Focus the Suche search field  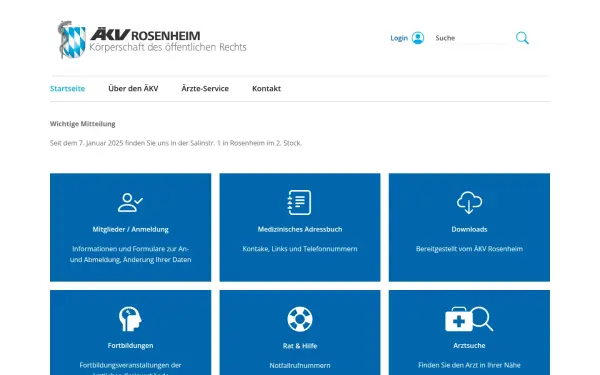(x=472, y=38)
